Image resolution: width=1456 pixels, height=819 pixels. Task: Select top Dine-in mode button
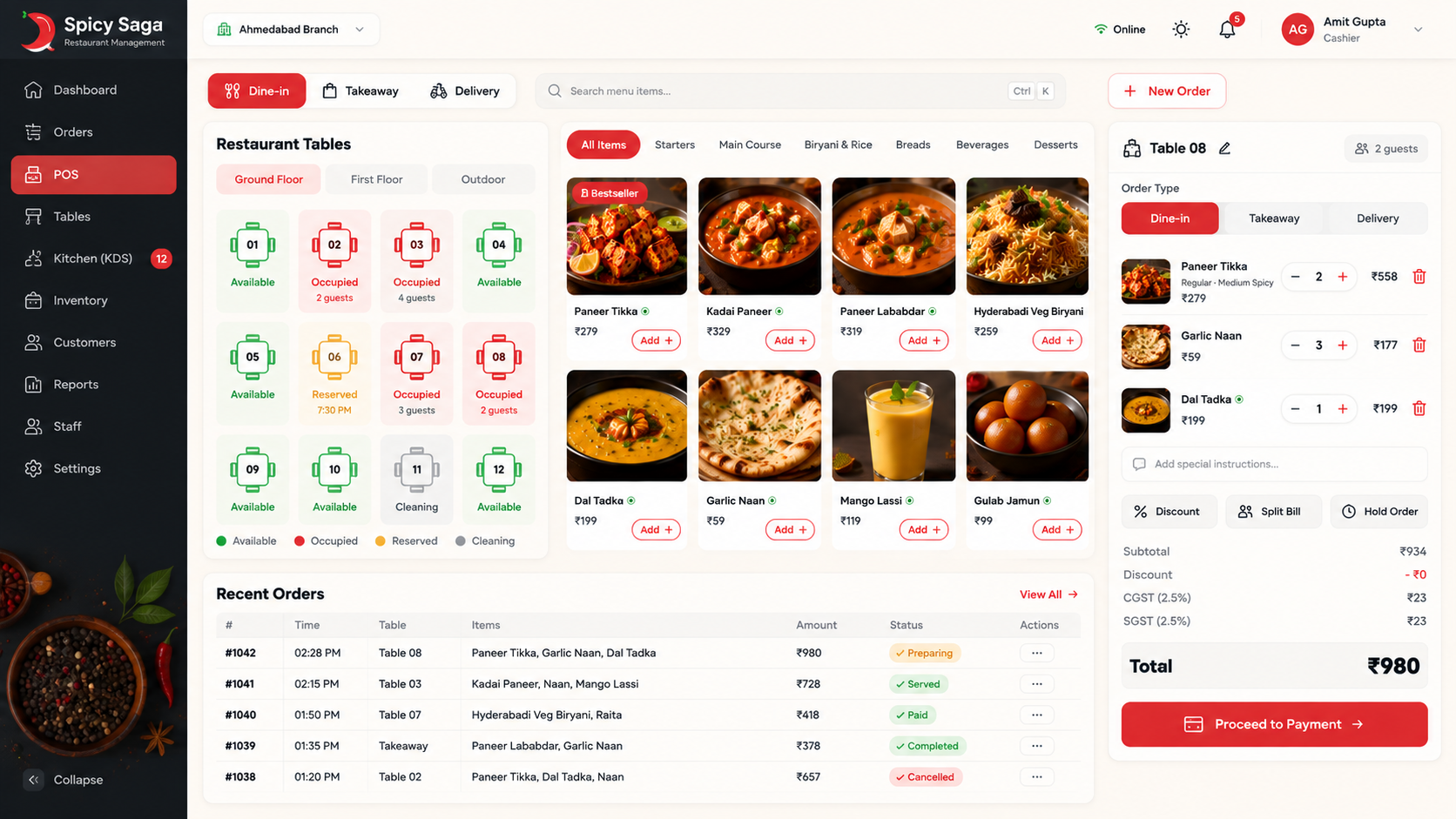coord(257,91)
